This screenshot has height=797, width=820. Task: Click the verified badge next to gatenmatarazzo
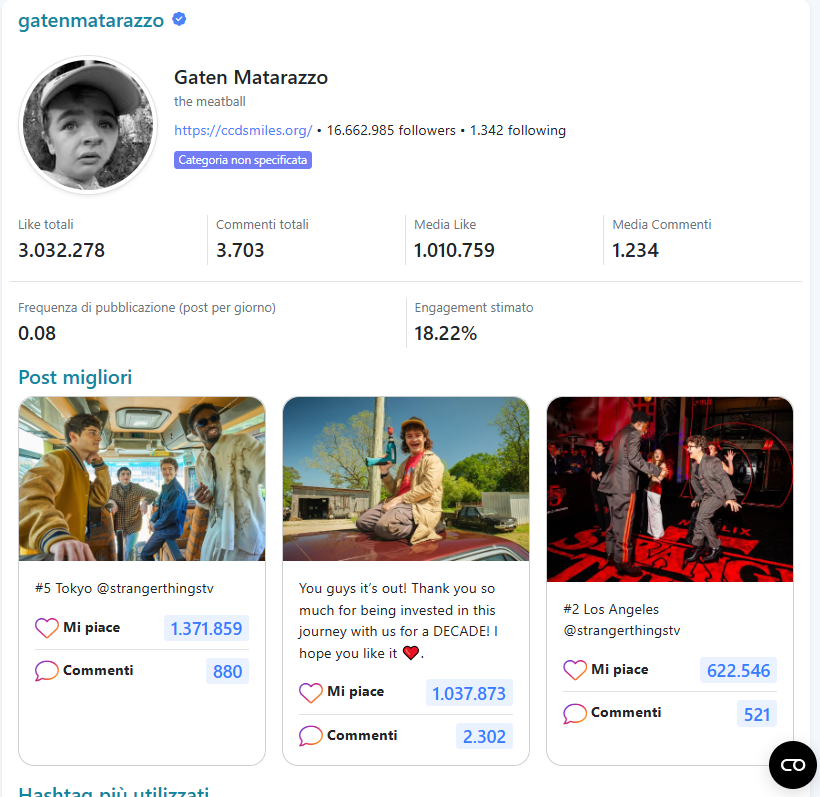click(x=179, y=20)
